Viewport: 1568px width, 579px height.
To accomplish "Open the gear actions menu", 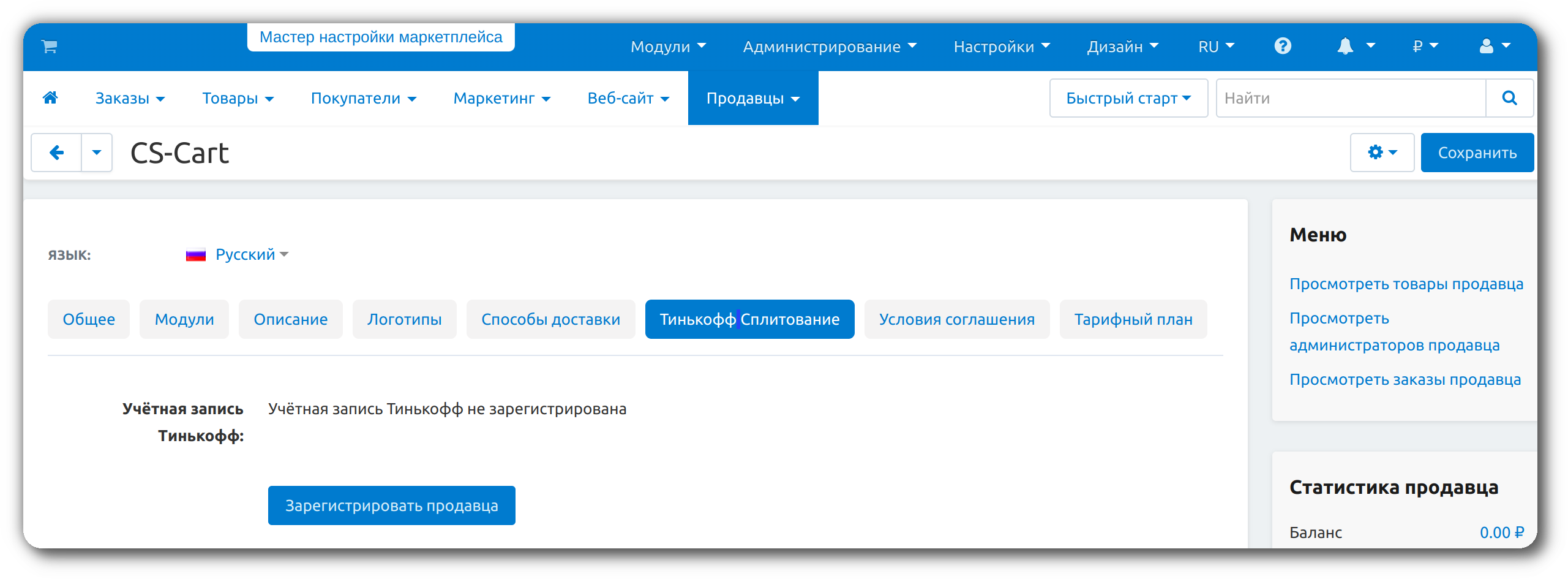I will (x=1382, y=153).
